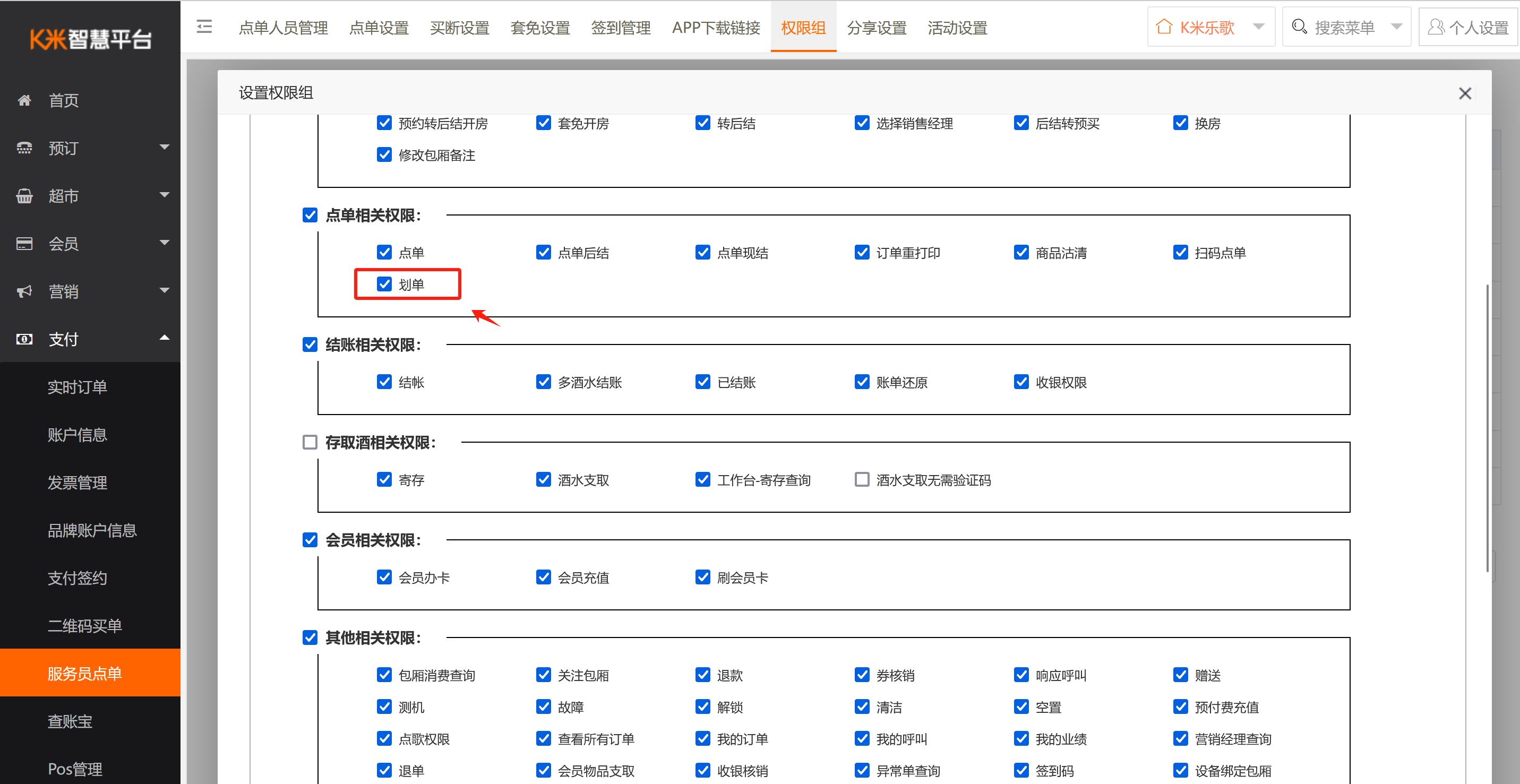1520x784 pixels.
Task: Toggle the 点单相关权限 group checkbox
Action: click(310, 216)
